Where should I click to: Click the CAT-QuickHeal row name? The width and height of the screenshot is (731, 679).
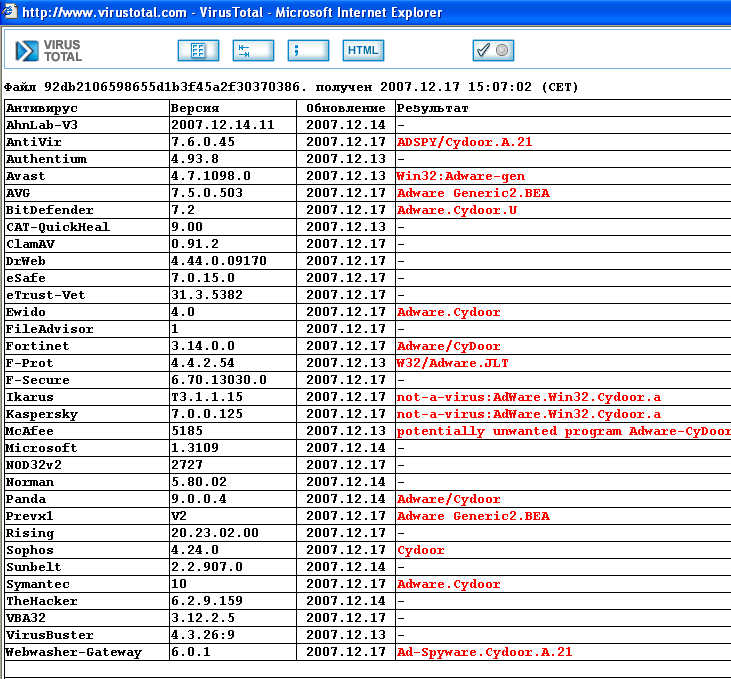pos(58,227)
